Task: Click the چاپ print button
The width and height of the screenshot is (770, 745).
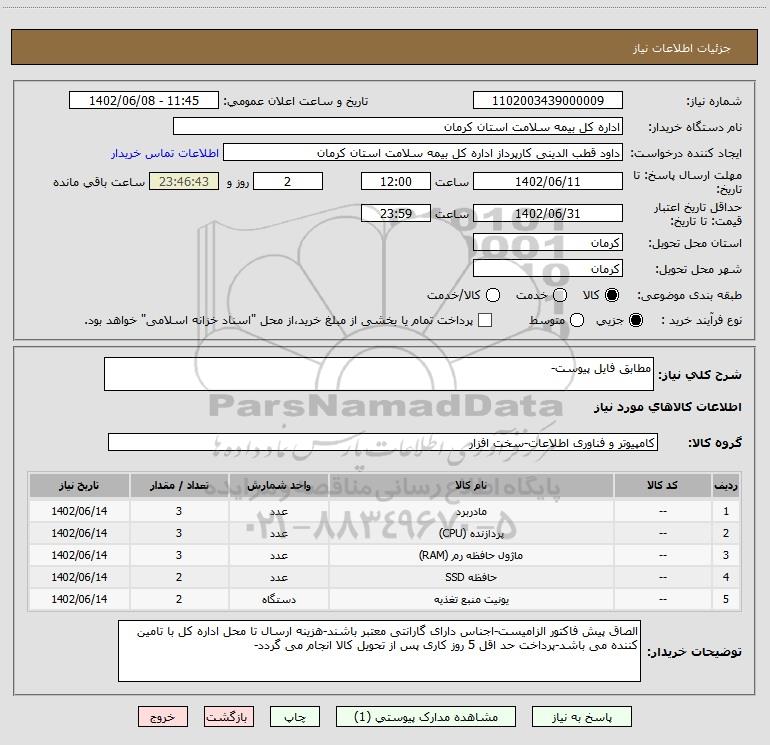Action: pyautogui.click(x=295, y=717)
